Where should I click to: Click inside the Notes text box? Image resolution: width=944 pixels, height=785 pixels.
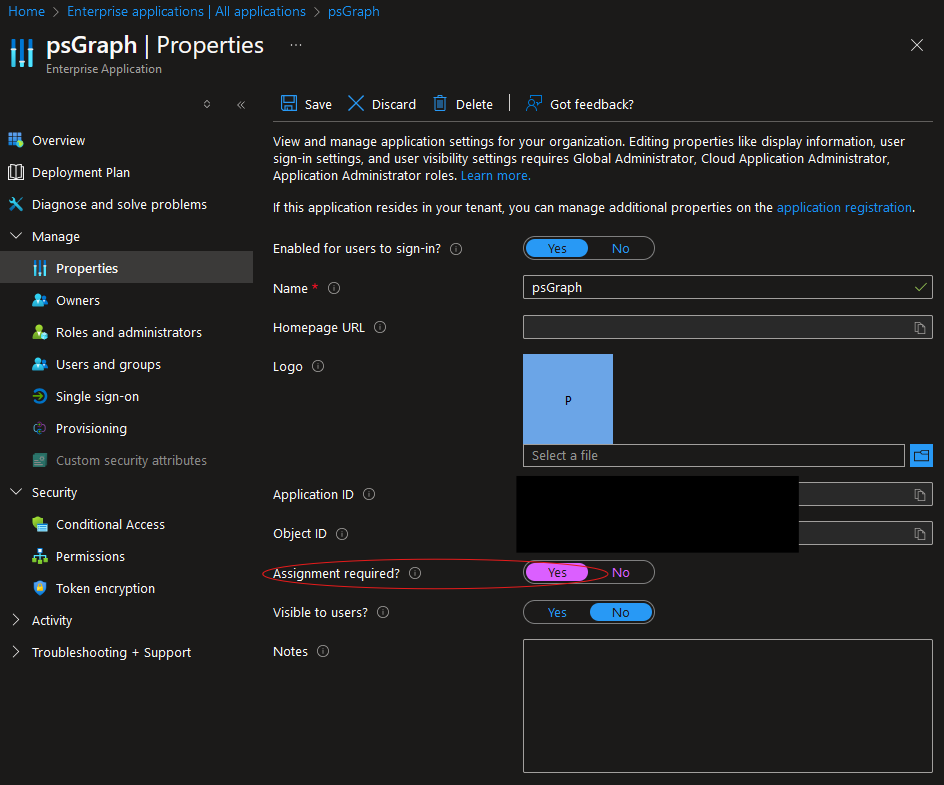(x=727, y=705)
